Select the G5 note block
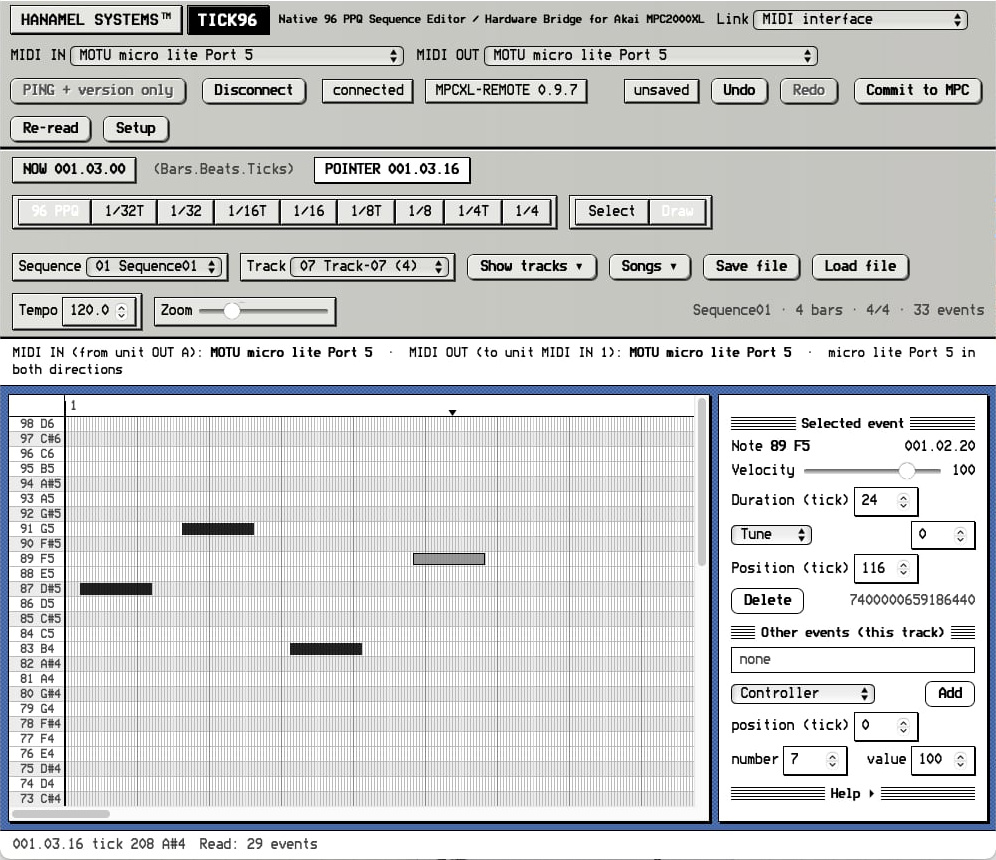Screen dimensions: 996x860 click(x=218, y=529)
